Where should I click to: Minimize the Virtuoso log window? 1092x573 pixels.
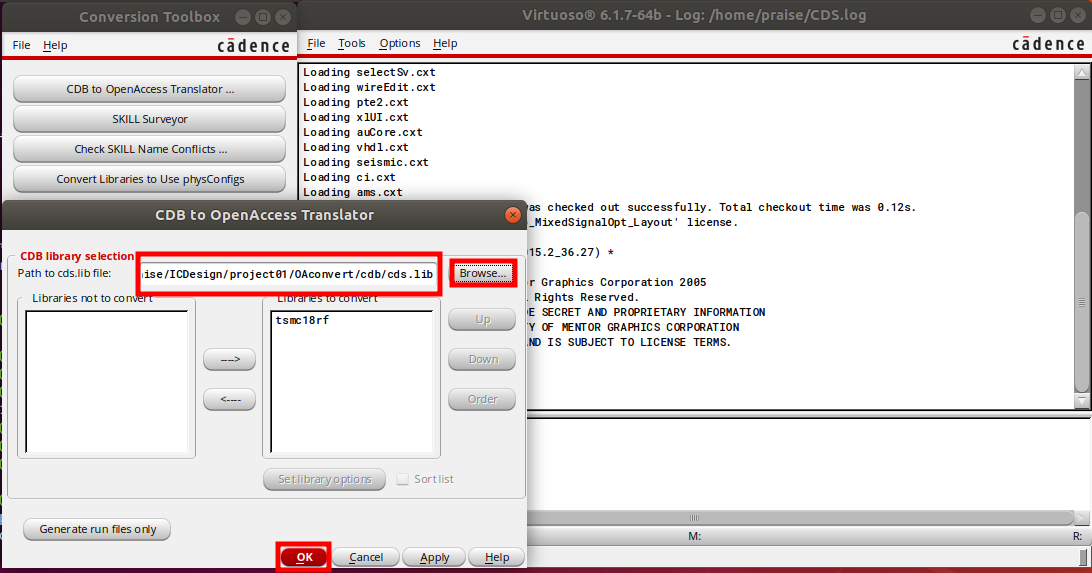pos(1038,15)
